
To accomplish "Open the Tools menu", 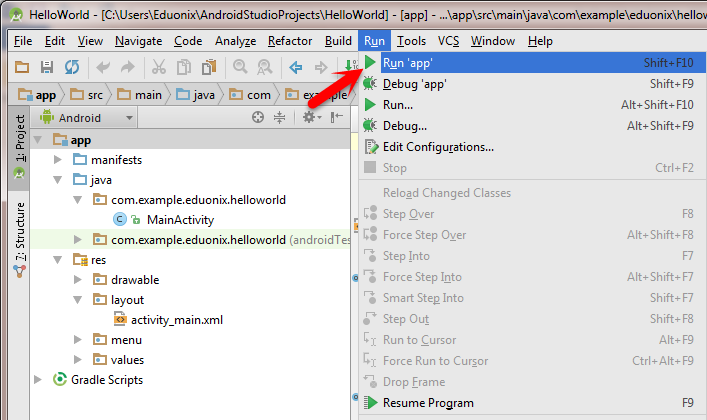I will [411, 41].
